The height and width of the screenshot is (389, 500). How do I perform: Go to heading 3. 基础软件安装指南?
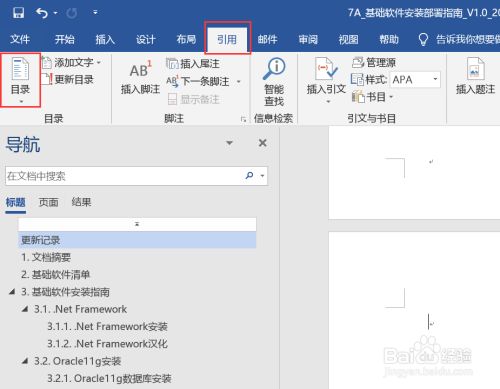(x=65, y=292)
